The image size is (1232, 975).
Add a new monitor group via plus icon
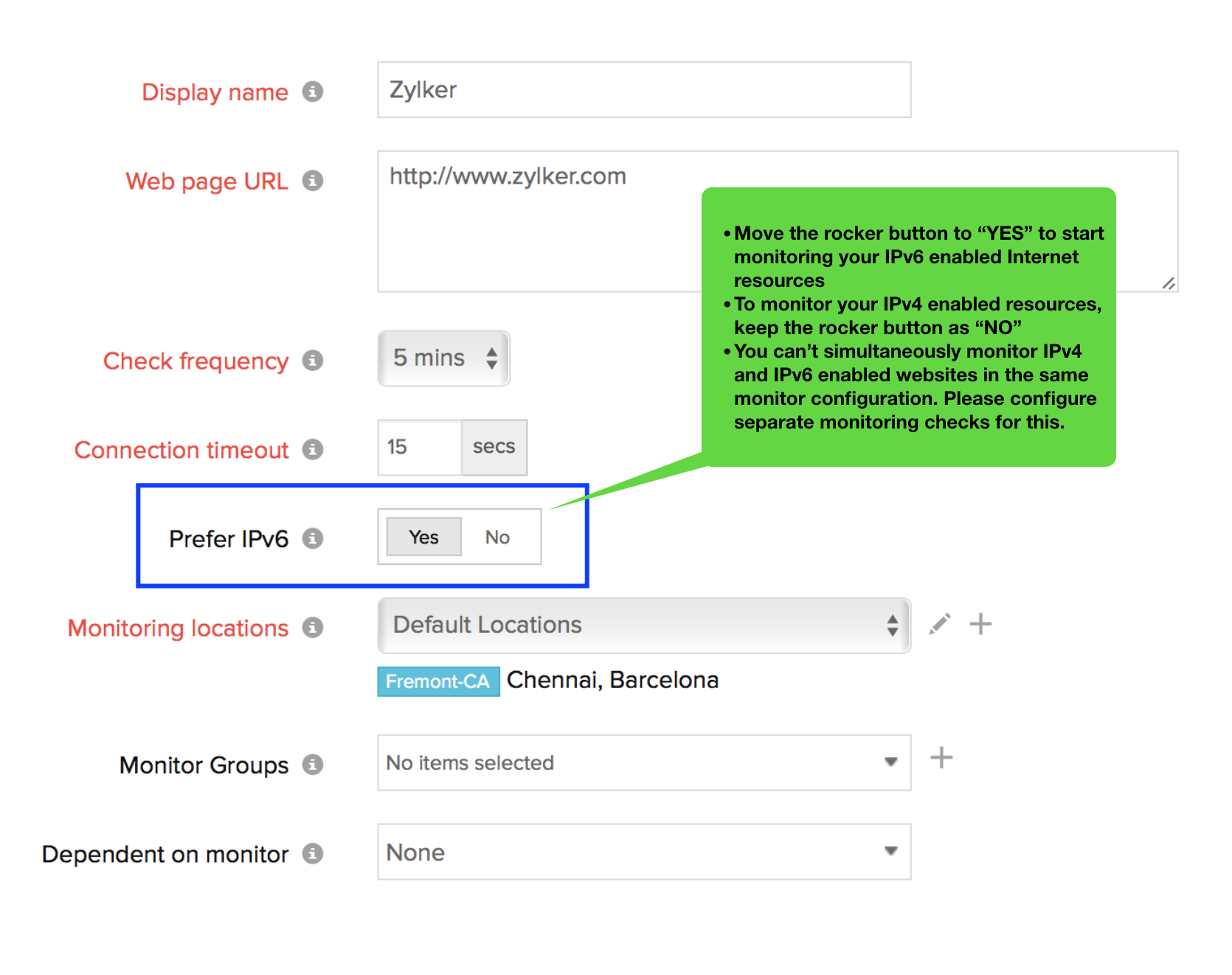point(941,758)
